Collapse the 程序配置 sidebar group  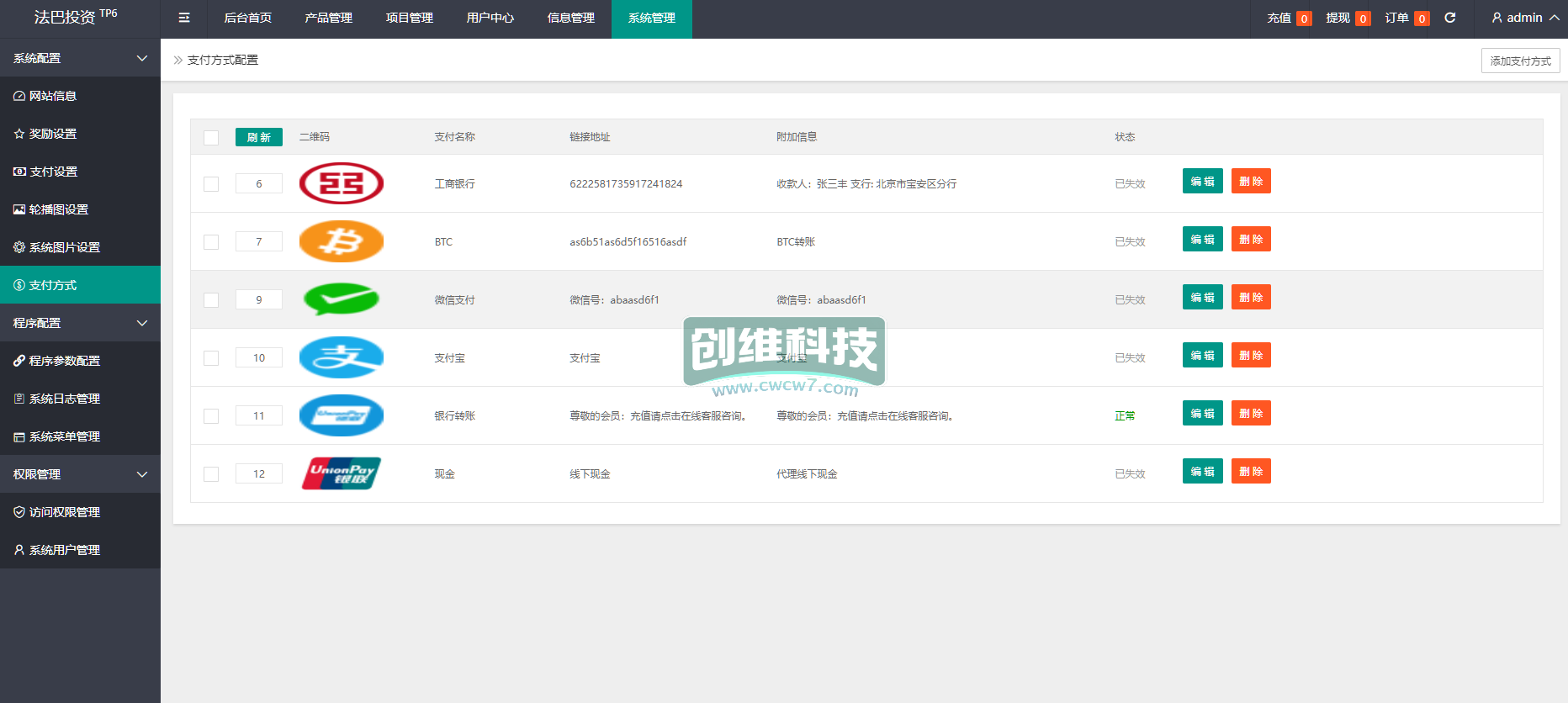[80, 323]
